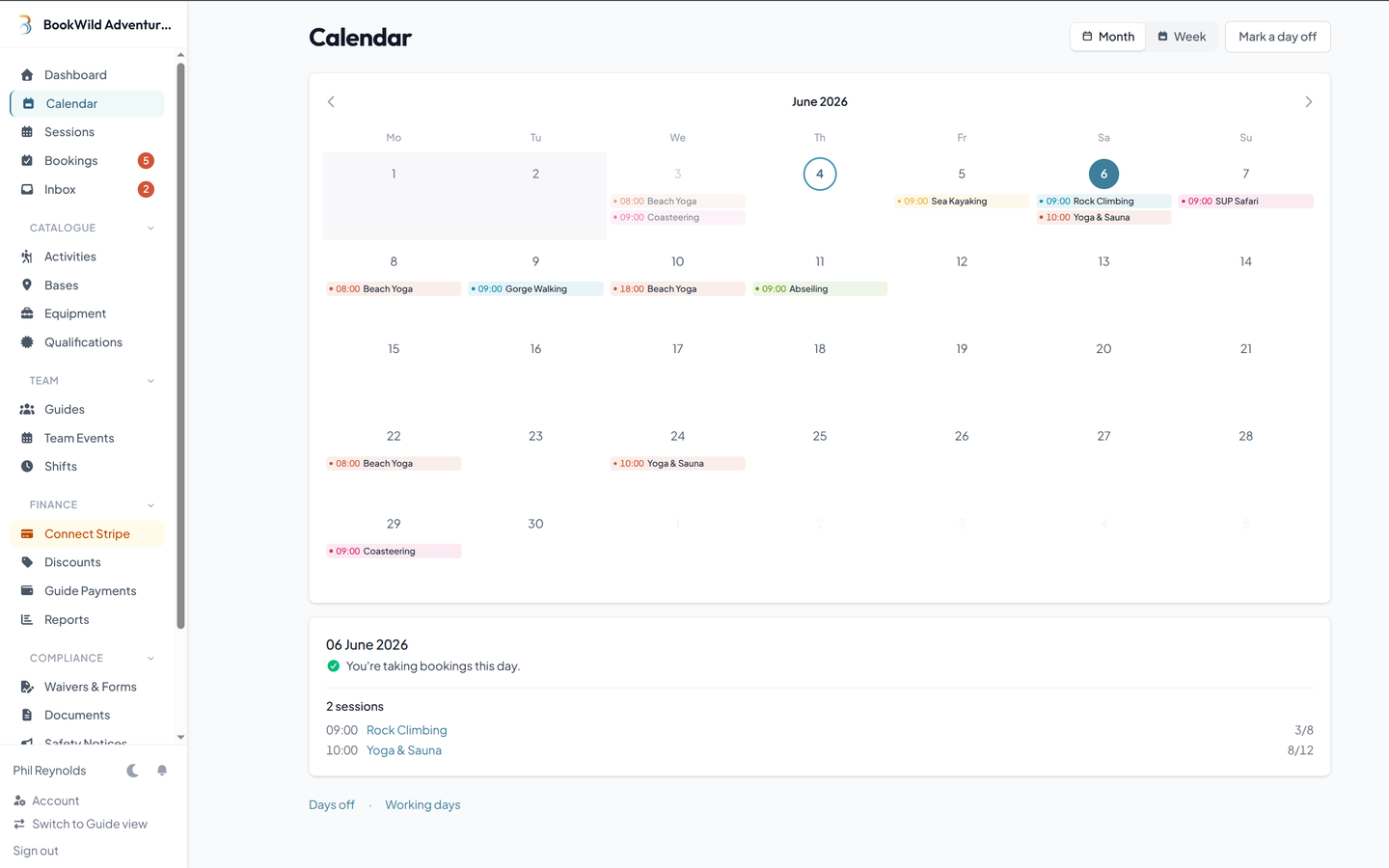Click the Connect Stripe card icon
The image size is (1389, 868).
point(27,534)
